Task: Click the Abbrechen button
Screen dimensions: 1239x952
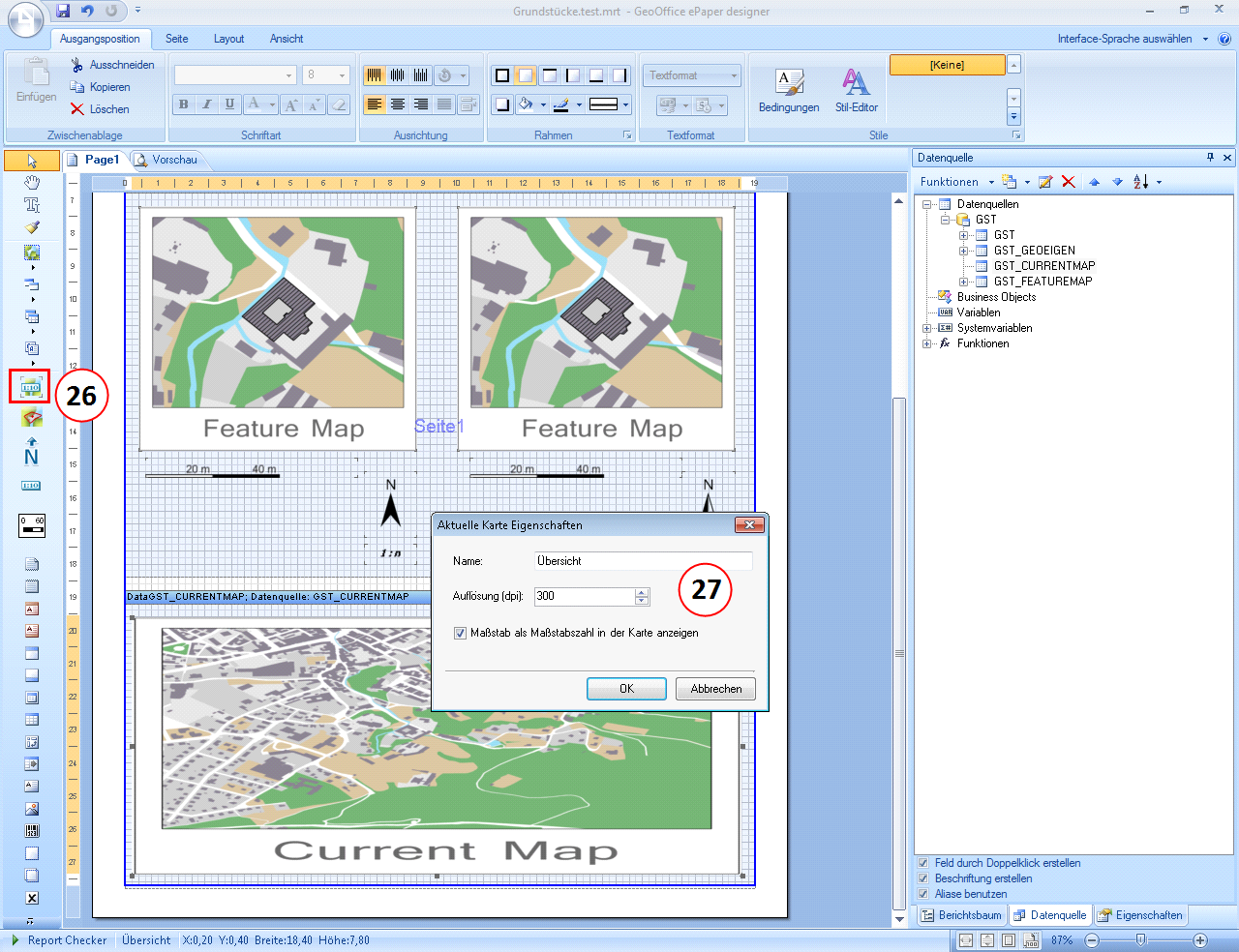Action: [715, 689]
